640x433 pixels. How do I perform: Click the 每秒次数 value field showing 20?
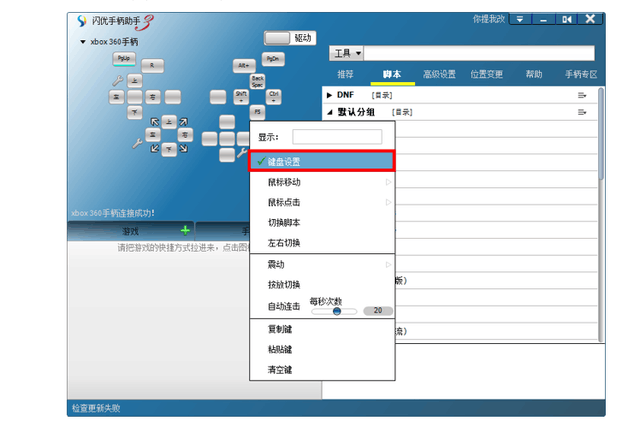378,311
